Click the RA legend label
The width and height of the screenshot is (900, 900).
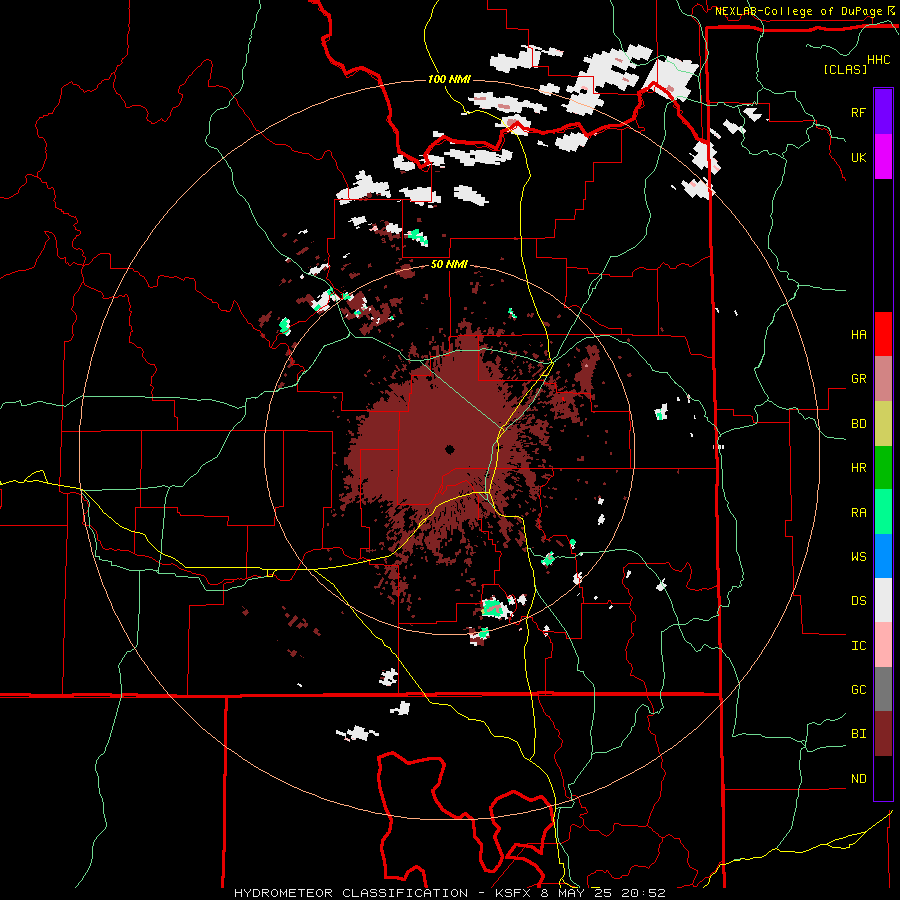(x=858, y=513)
